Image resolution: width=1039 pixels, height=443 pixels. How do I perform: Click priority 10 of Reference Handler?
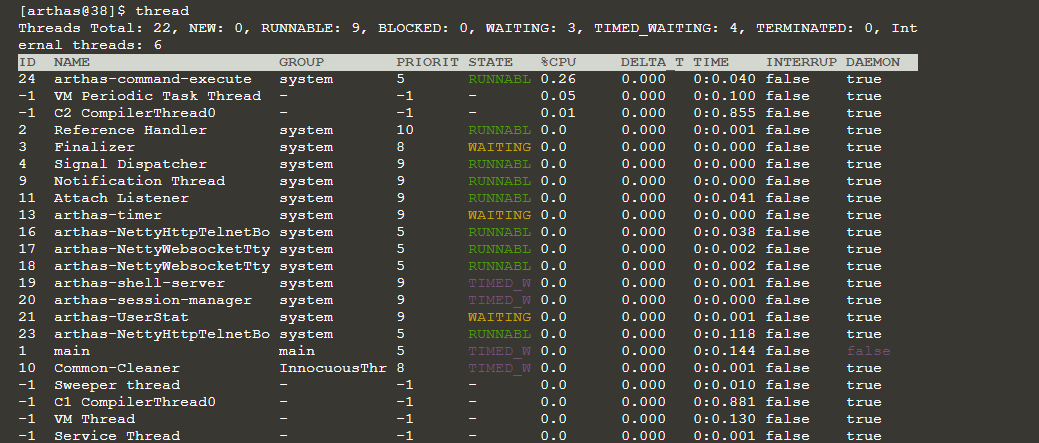[404, 130]
